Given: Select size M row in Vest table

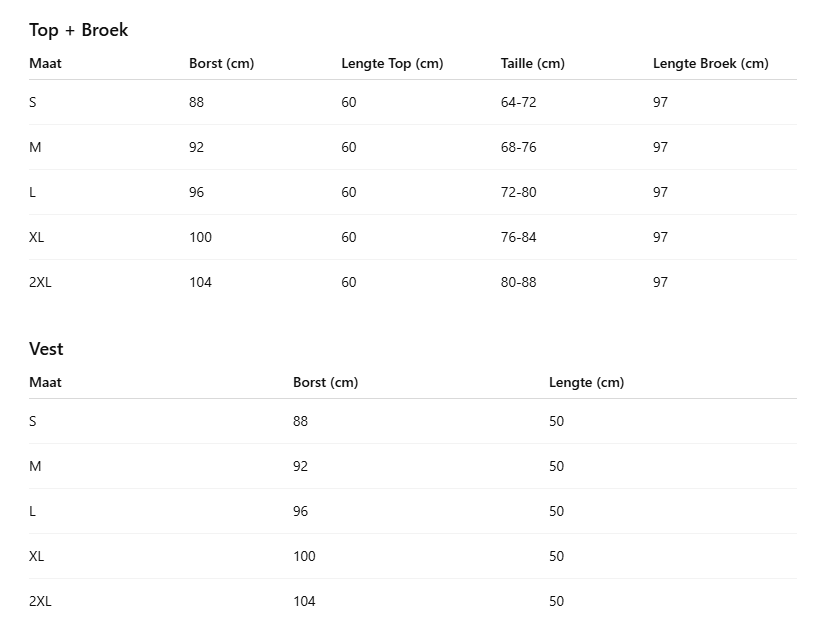Looking at the screenshot, I should point(35,466).
